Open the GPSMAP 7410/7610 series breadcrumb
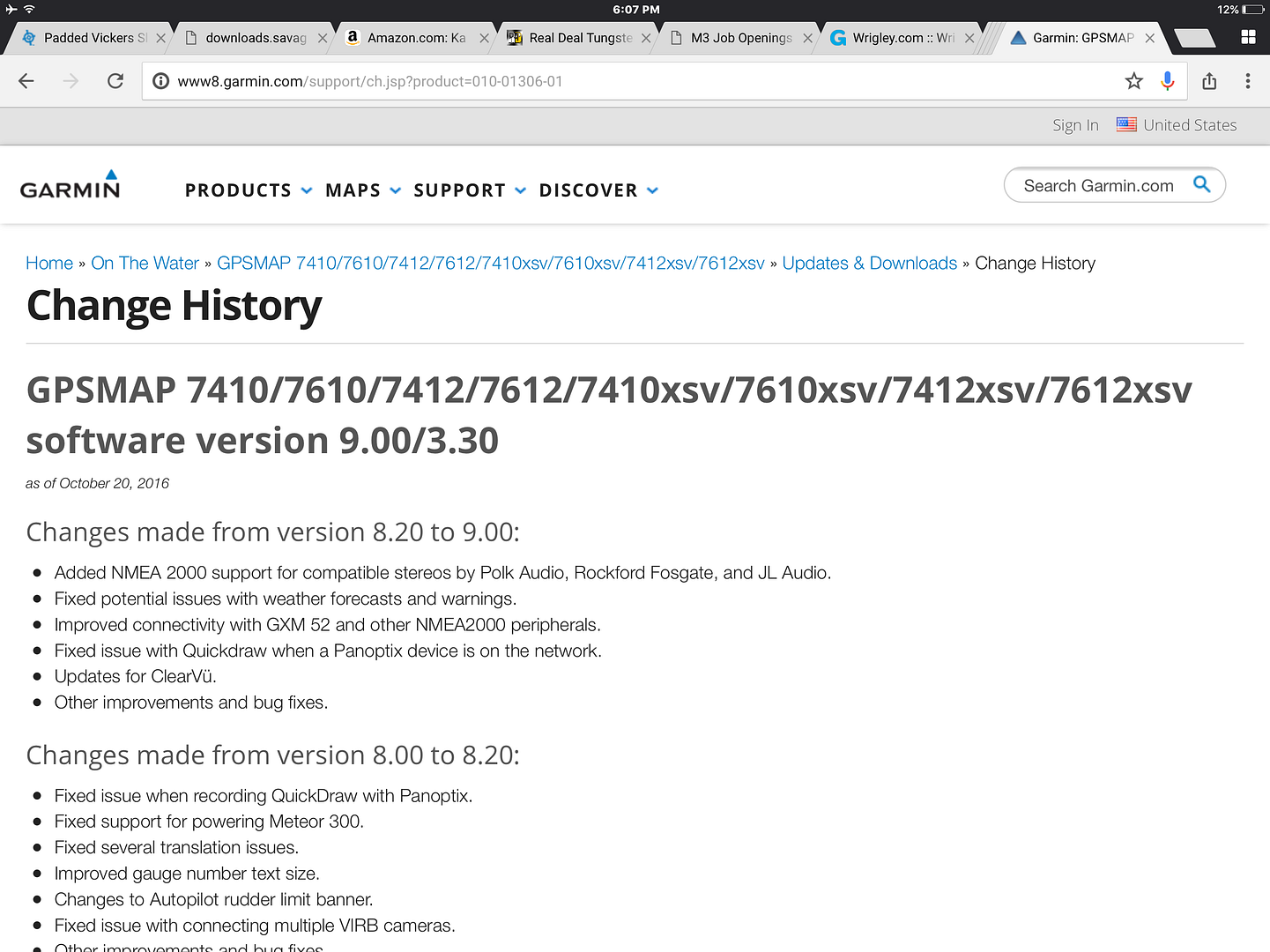The image size is (1270, 952). point(491,264)
